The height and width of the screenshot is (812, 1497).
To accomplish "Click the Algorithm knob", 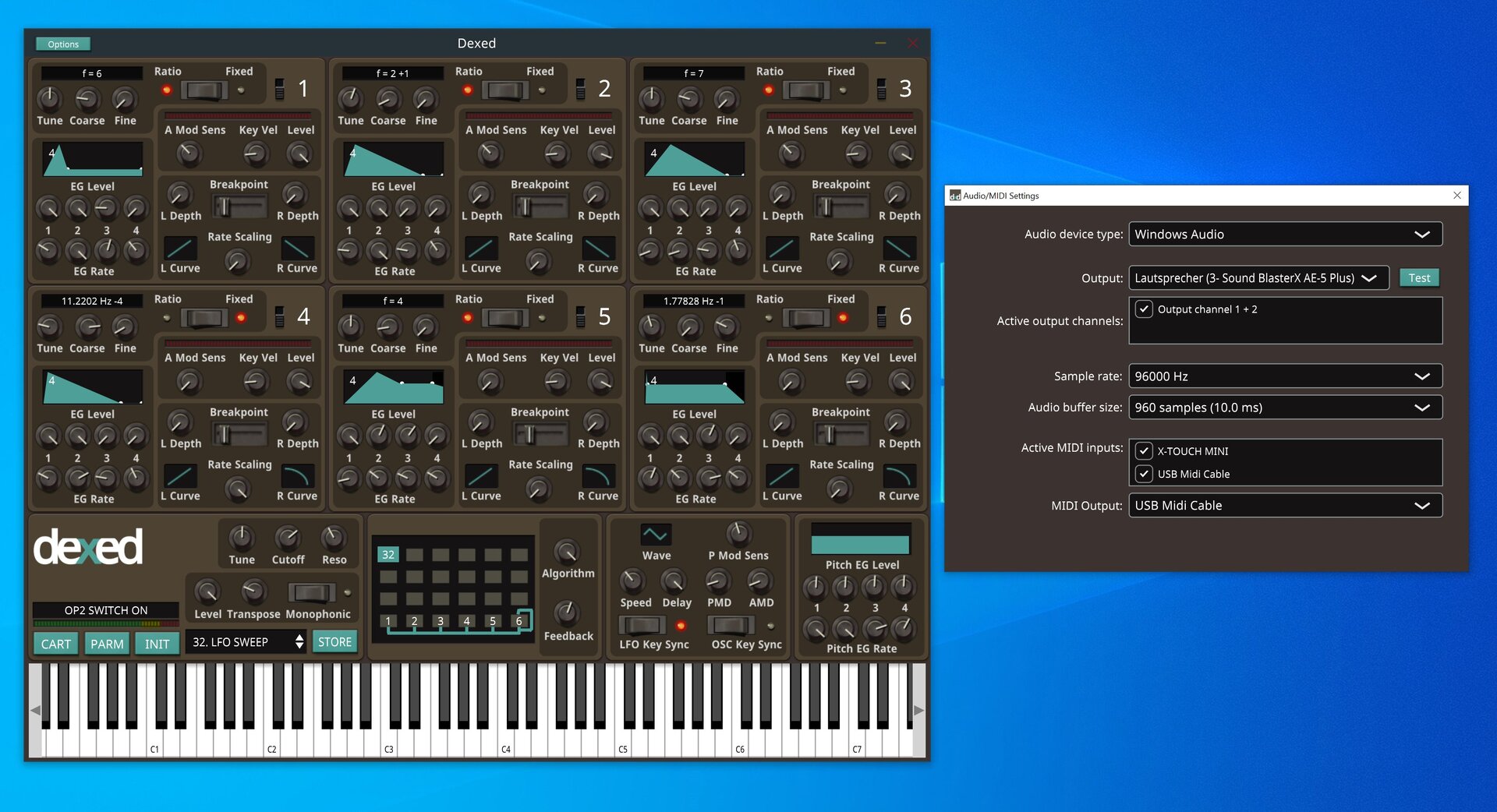I will tap(567, 551).
